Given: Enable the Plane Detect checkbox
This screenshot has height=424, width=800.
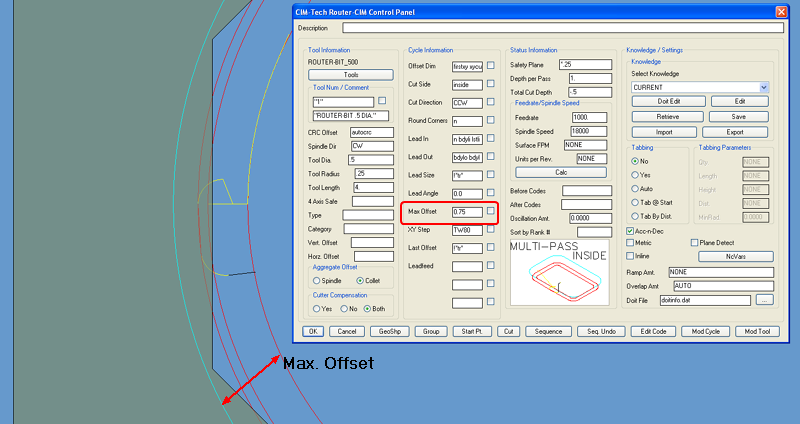Looking at the screenshot, I should [x=694, y=243].
